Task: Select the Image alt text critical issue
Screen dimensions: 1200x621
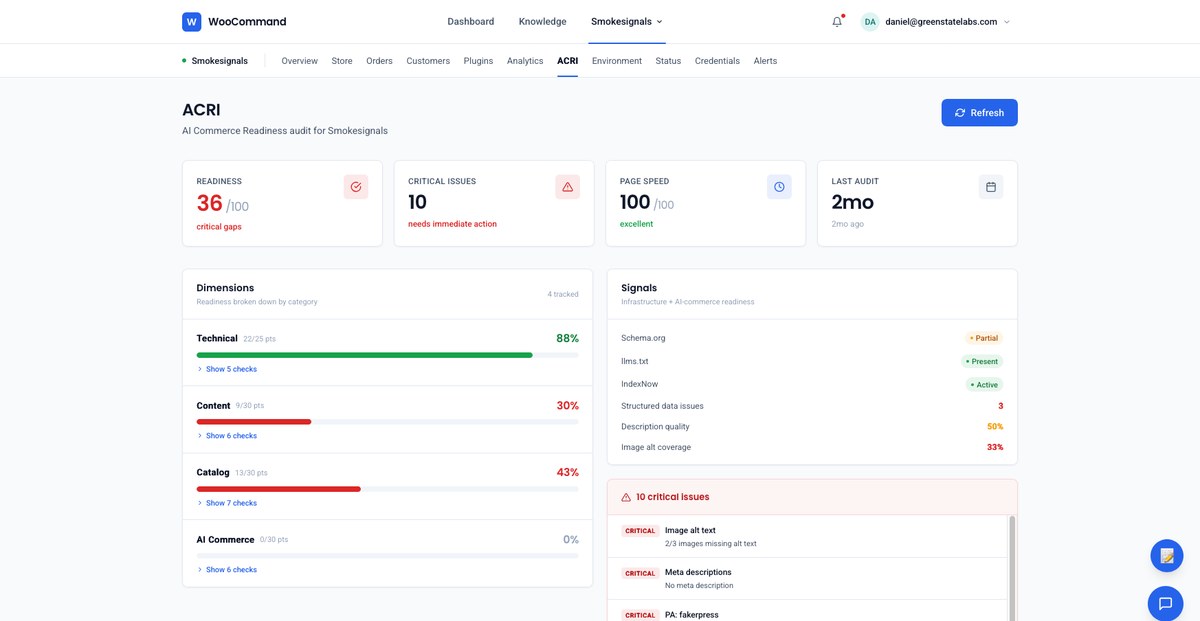Action: coord(807,537)
